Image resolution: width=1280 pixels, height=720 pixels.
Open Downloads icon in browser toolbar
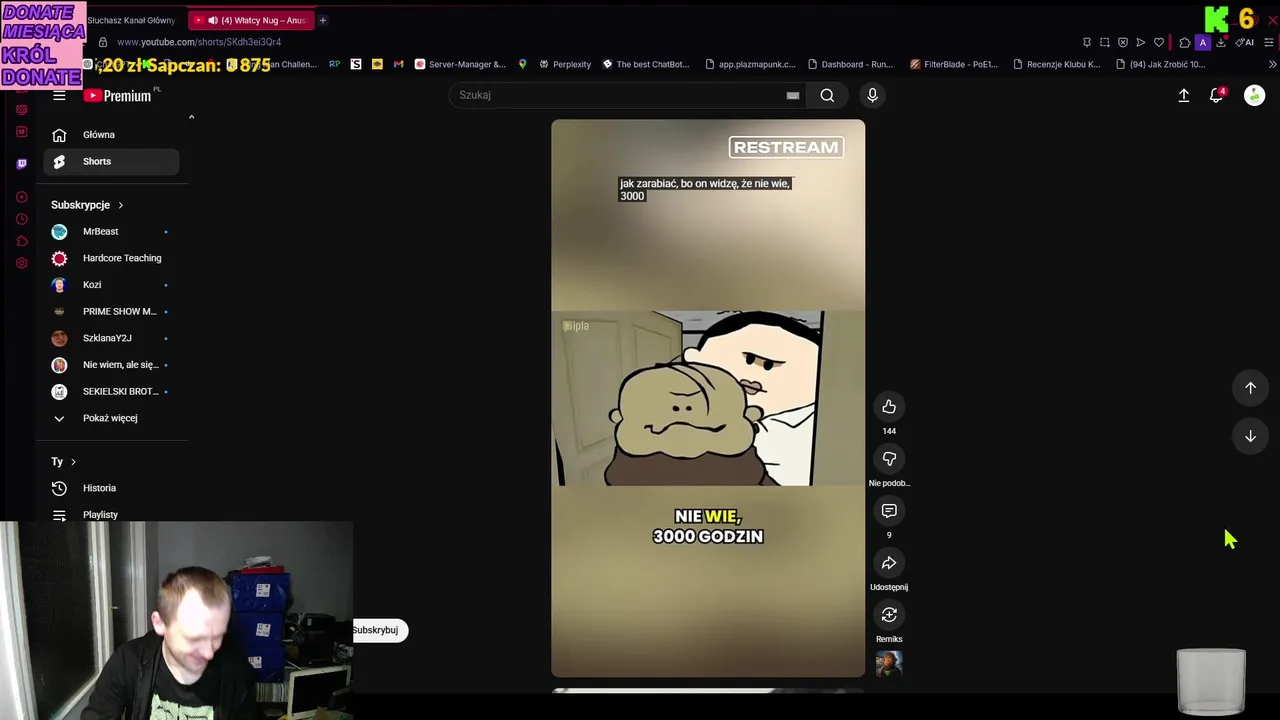[x=1221, y=42]
